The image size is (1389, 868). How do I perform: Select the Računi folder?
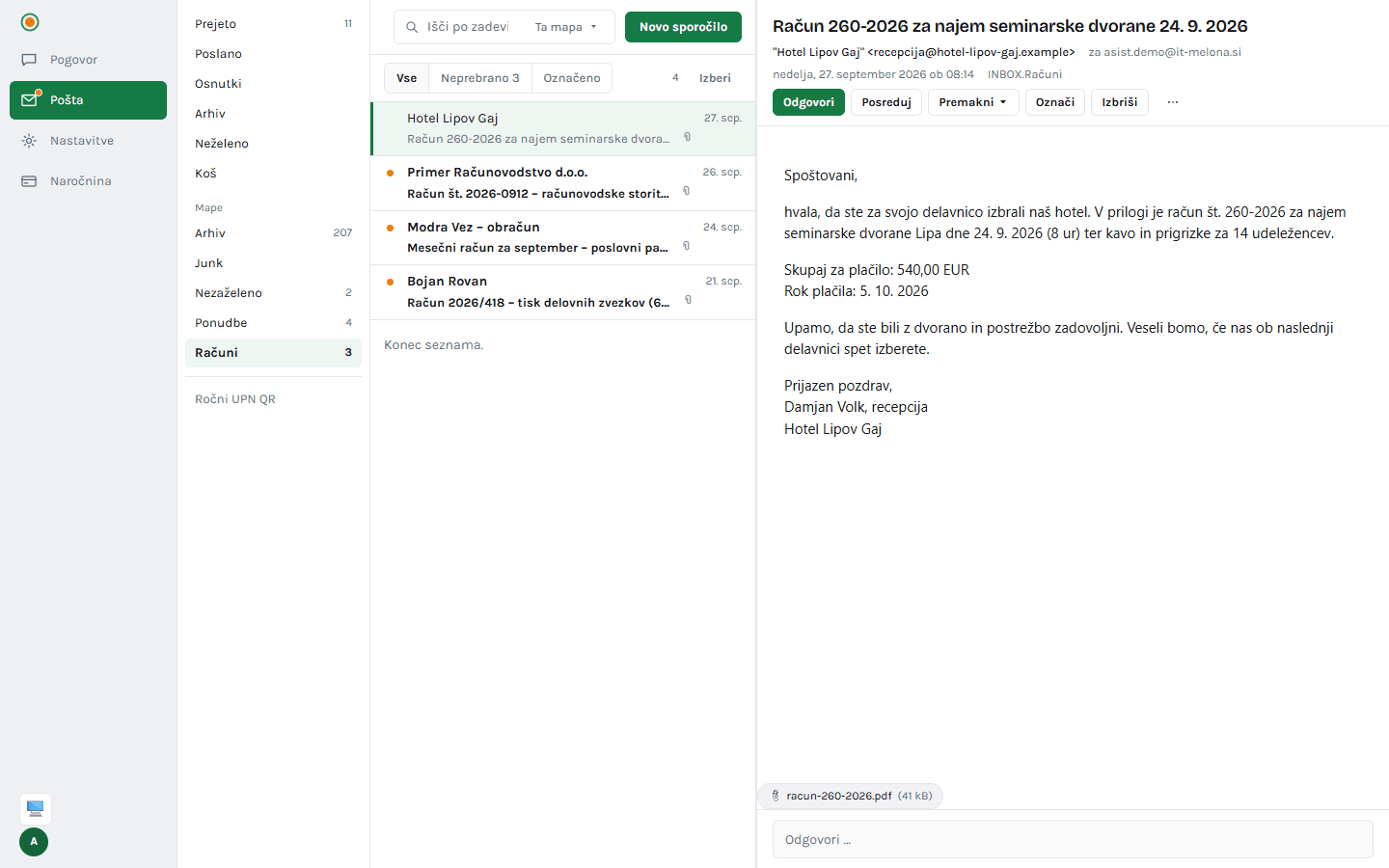click(x=273, y=353)
